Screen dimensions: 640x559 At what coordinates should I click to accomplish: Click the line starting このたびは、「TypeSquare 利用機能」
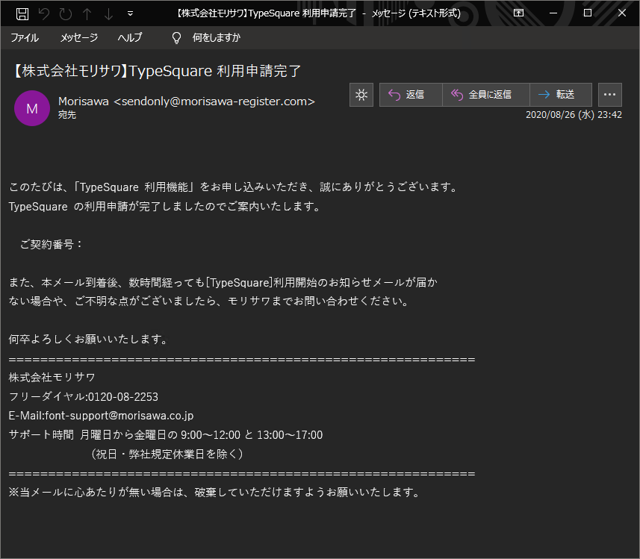click(233, 187)
